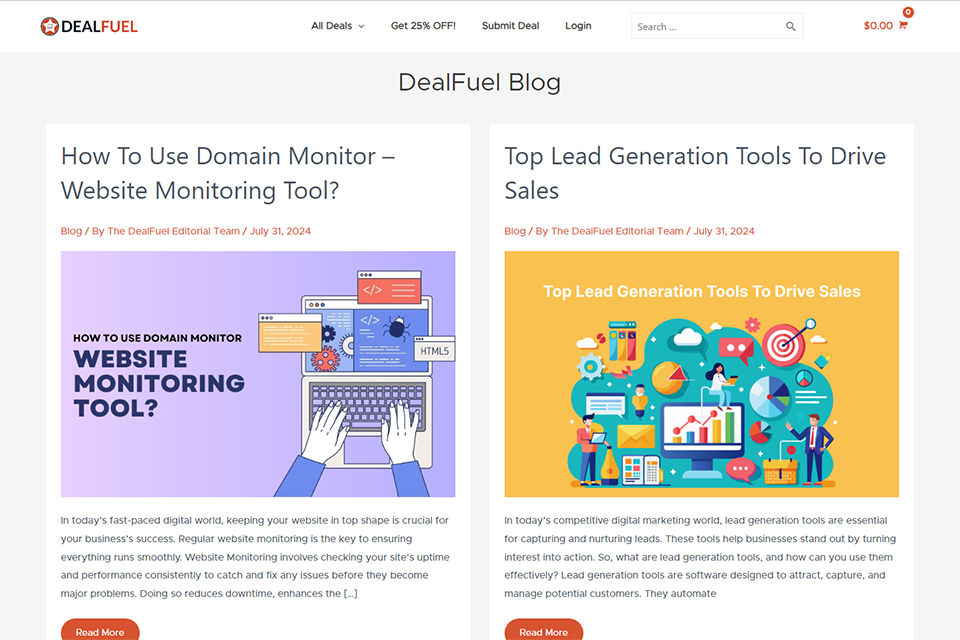
Task: Open the Submit Deal menu item
Action: pos(510,26)
